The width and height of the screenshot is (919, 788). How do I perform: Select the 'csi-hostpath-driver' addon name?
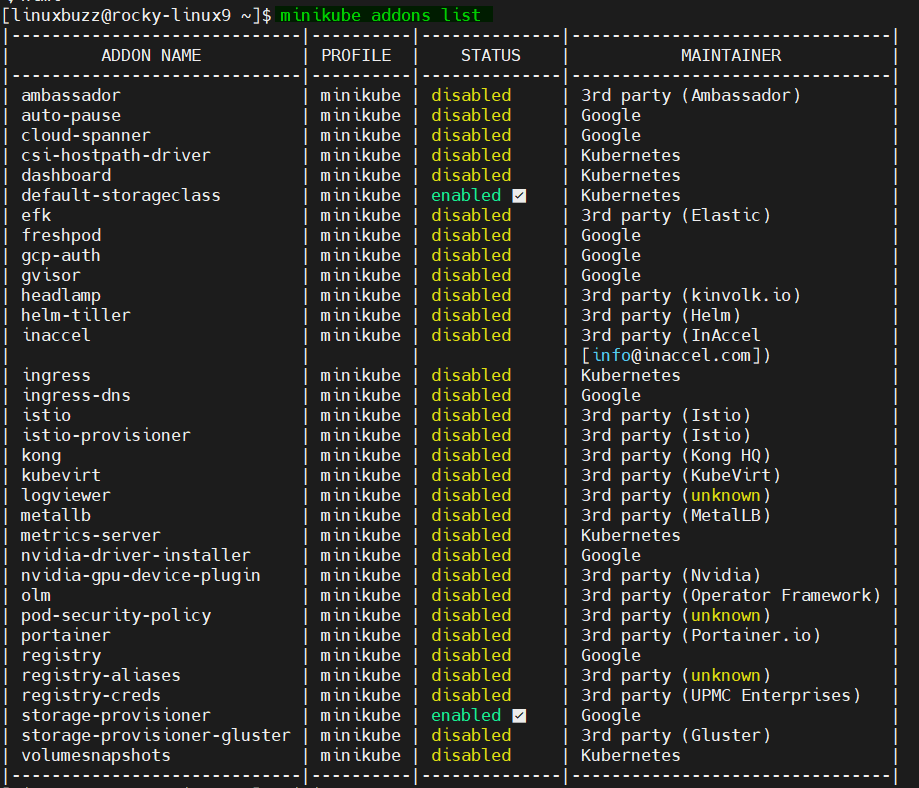115,155
